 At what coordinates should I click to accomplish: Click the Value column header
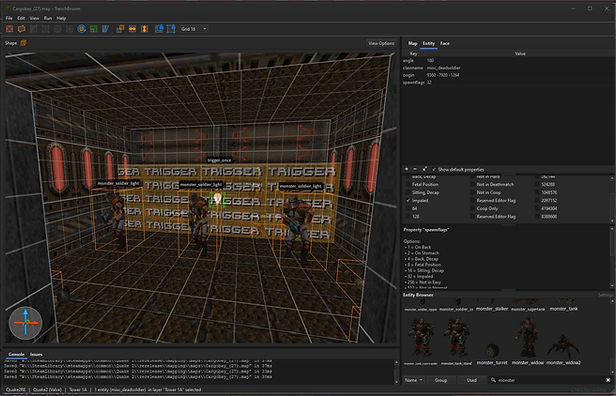click(x=520, y=53)
